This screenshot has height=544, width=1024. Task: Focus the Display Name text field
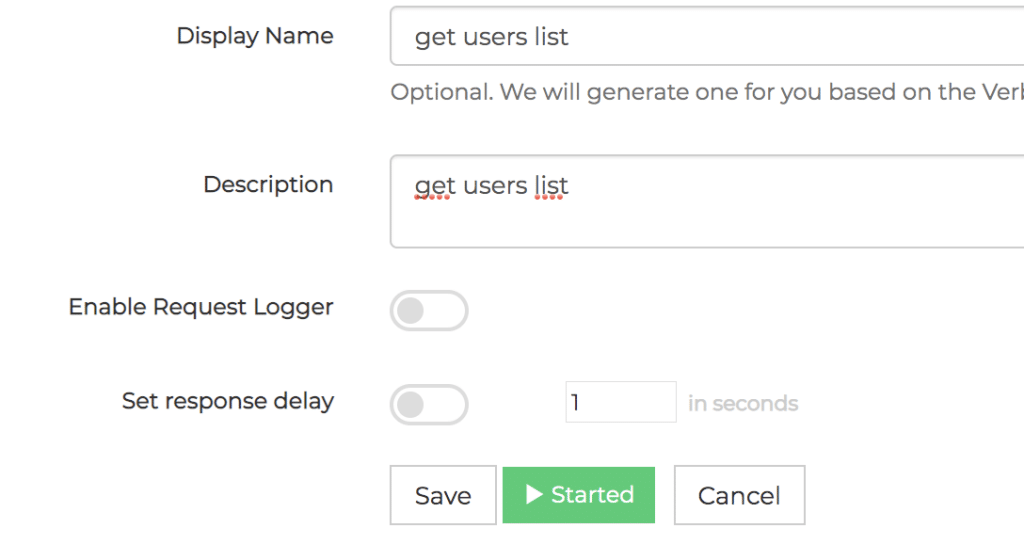click(707, 36)
